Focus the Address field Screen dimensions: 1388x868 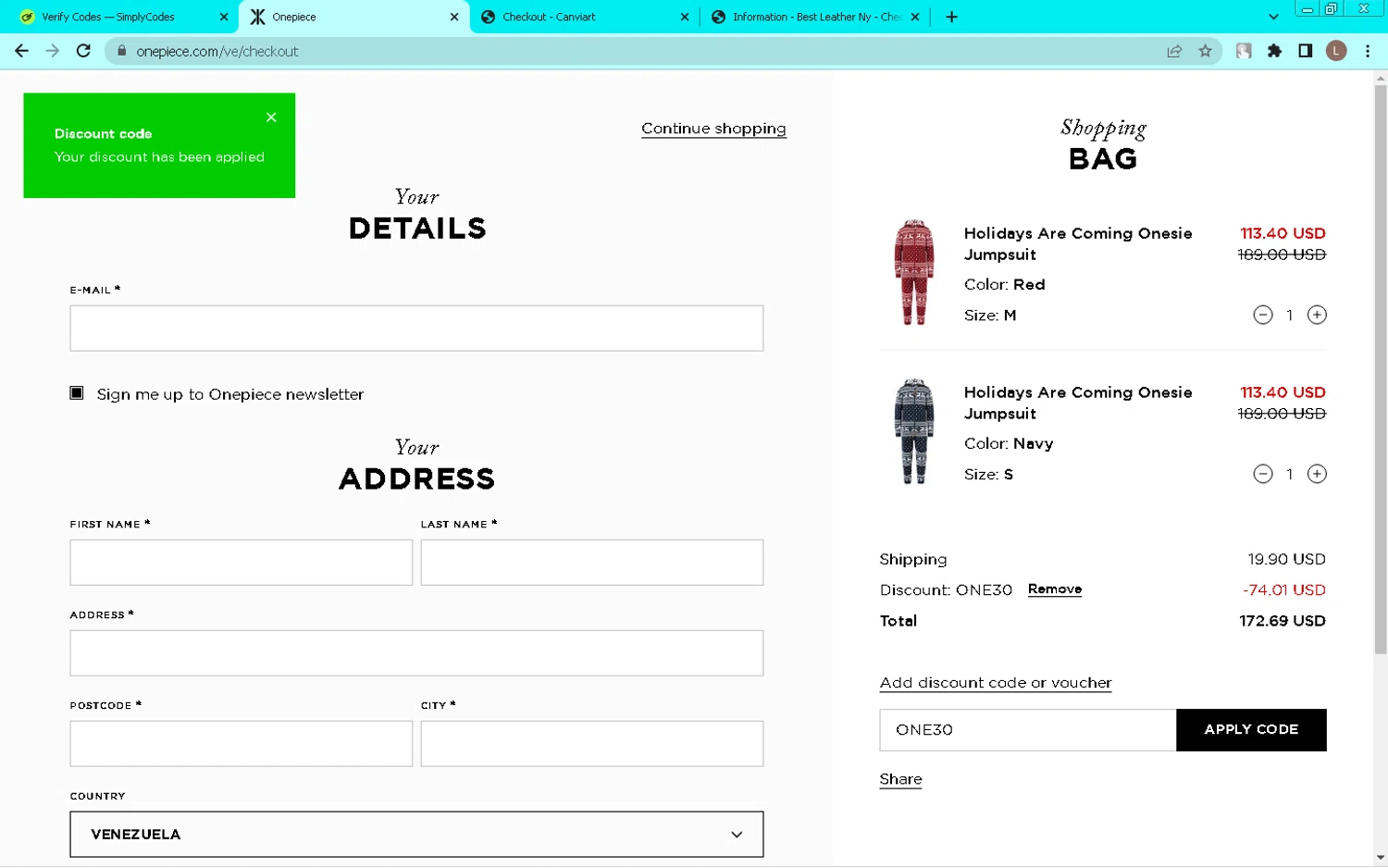pos(416,653)
